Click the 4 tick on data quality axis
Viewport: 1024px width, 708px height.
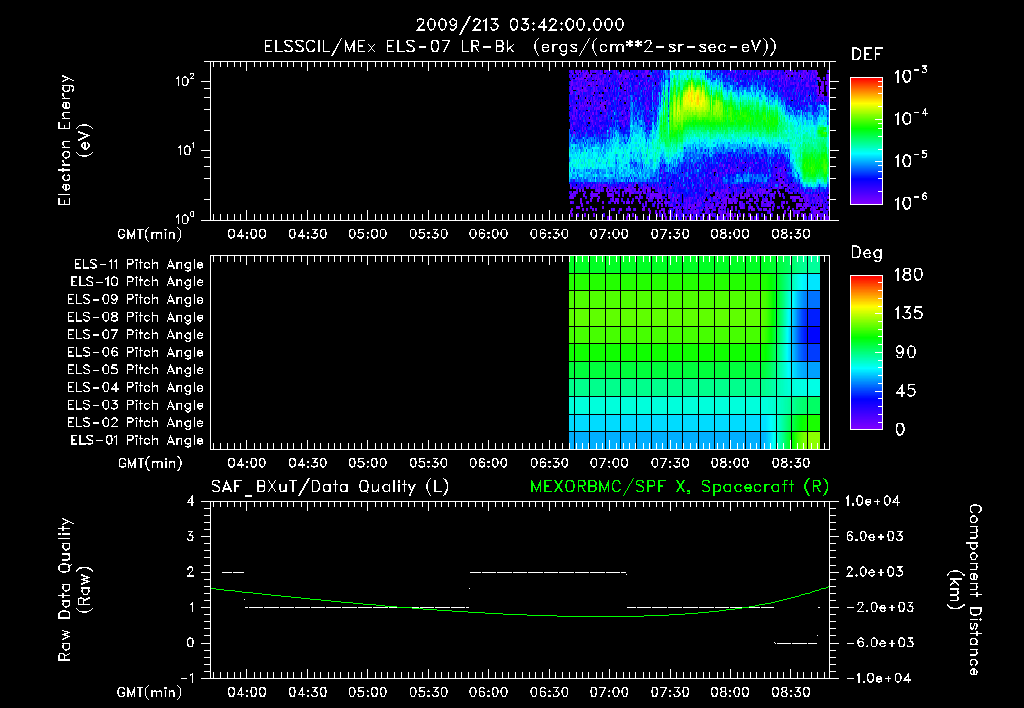[190, 502]
